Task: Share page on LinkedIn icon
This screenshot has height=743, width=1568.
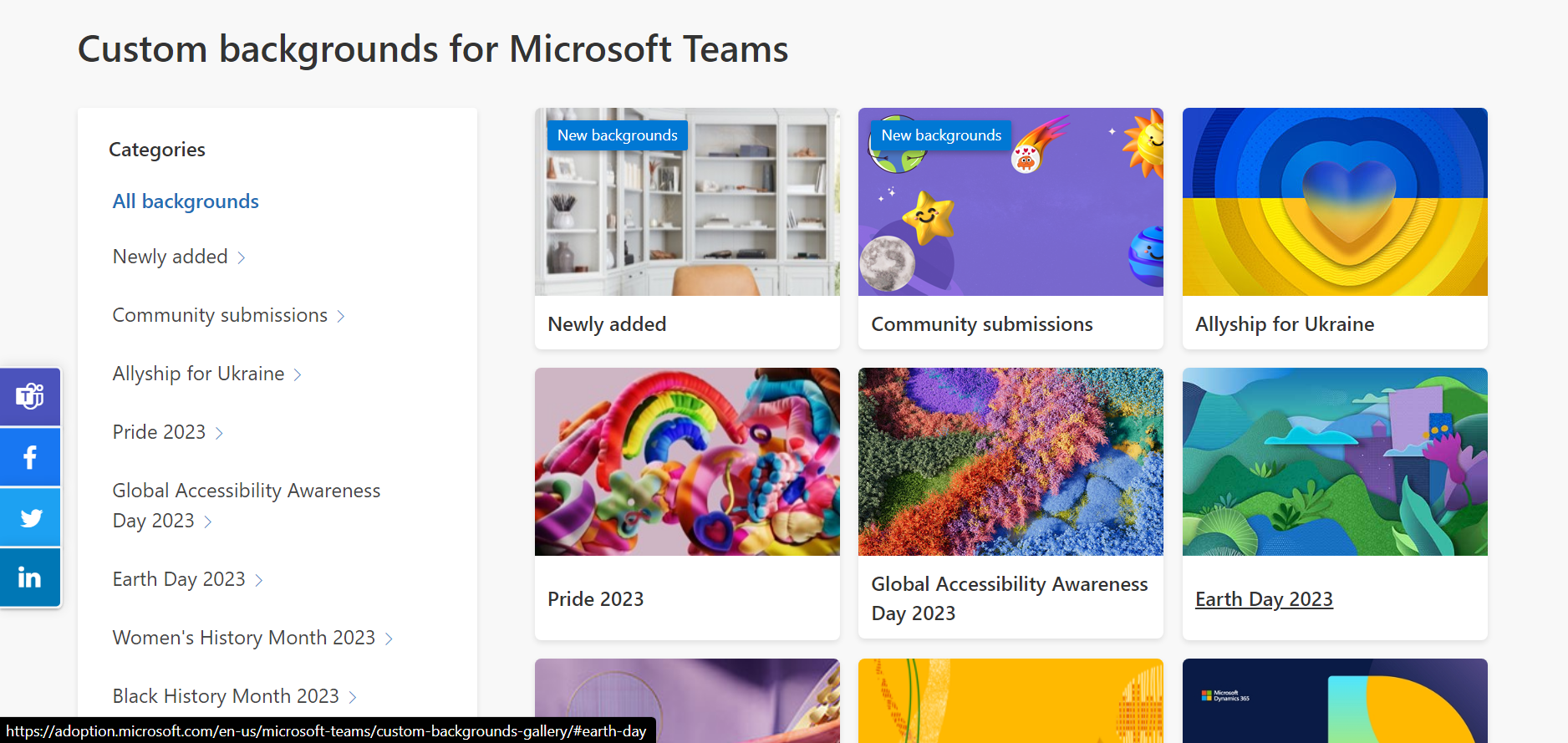Action: pos(30,578)
